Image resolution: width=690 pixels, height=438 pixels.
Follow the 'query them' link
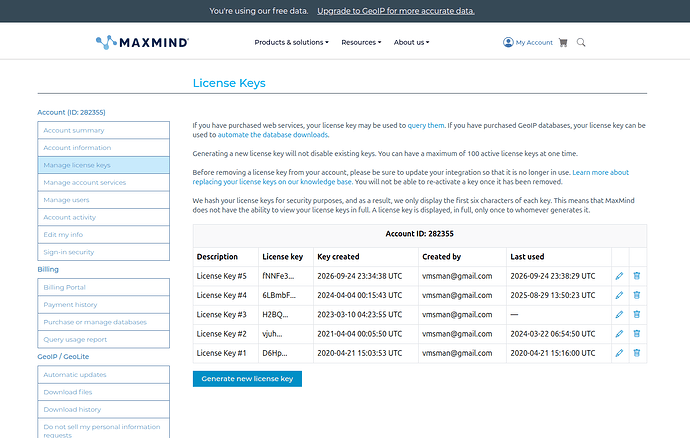tap(426, 125)
